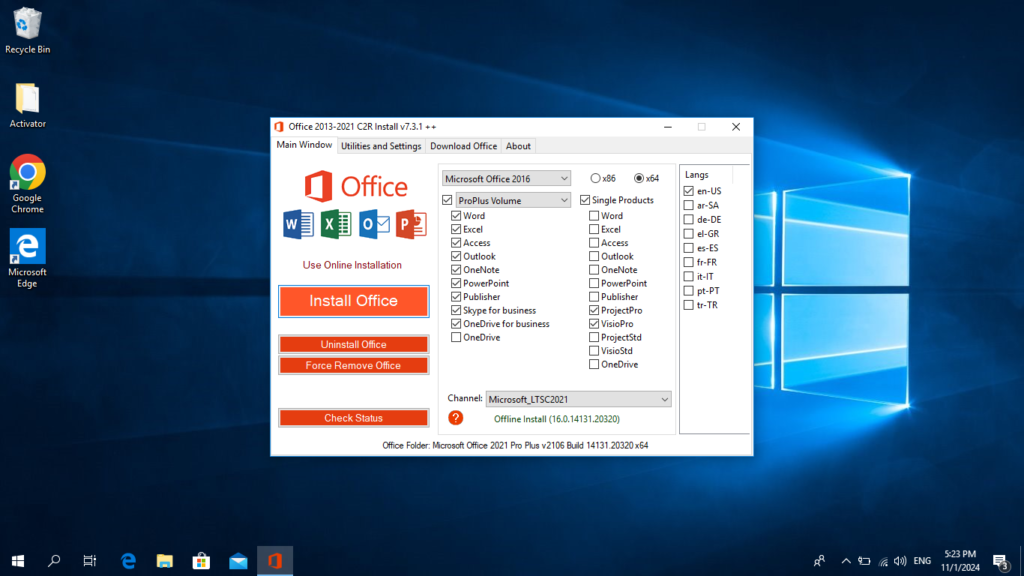Select the x64 architecture radio button
Viewport: 1024px width, 576px height.
coord(639,178)
